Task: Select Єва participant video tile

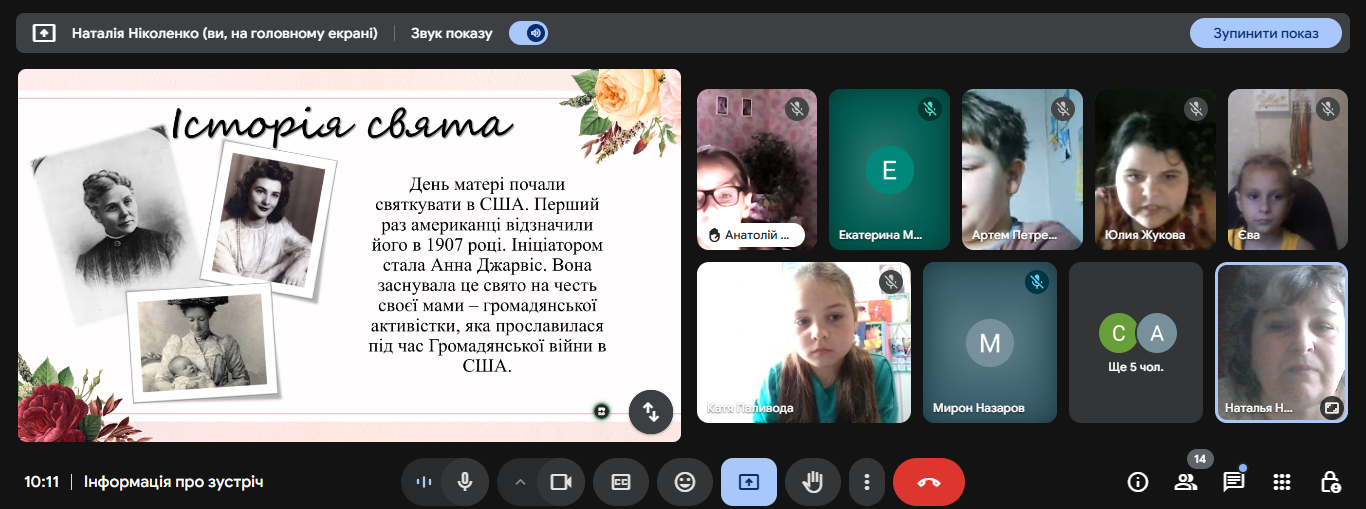Action: pyautogui.click(x=1288, y=169)
